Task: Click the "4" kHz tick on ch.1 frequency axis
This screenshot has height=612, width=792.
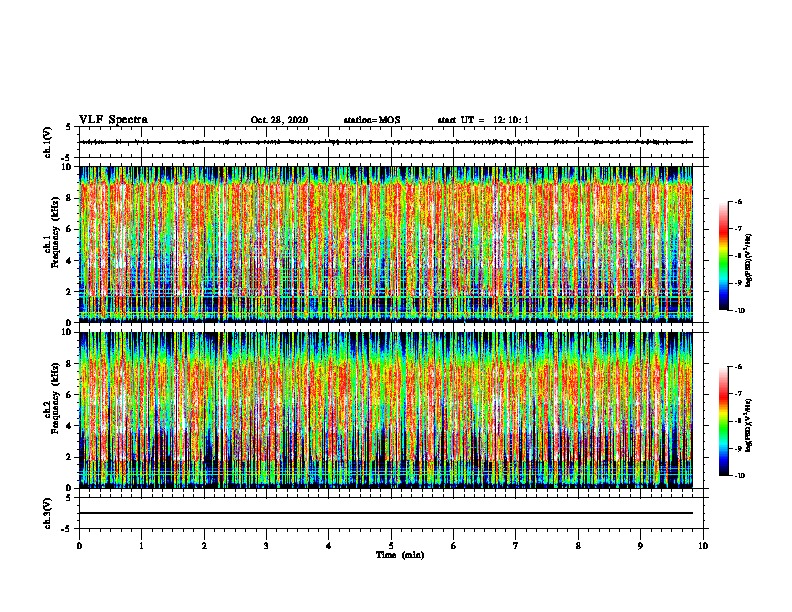Action: (69, 261)
